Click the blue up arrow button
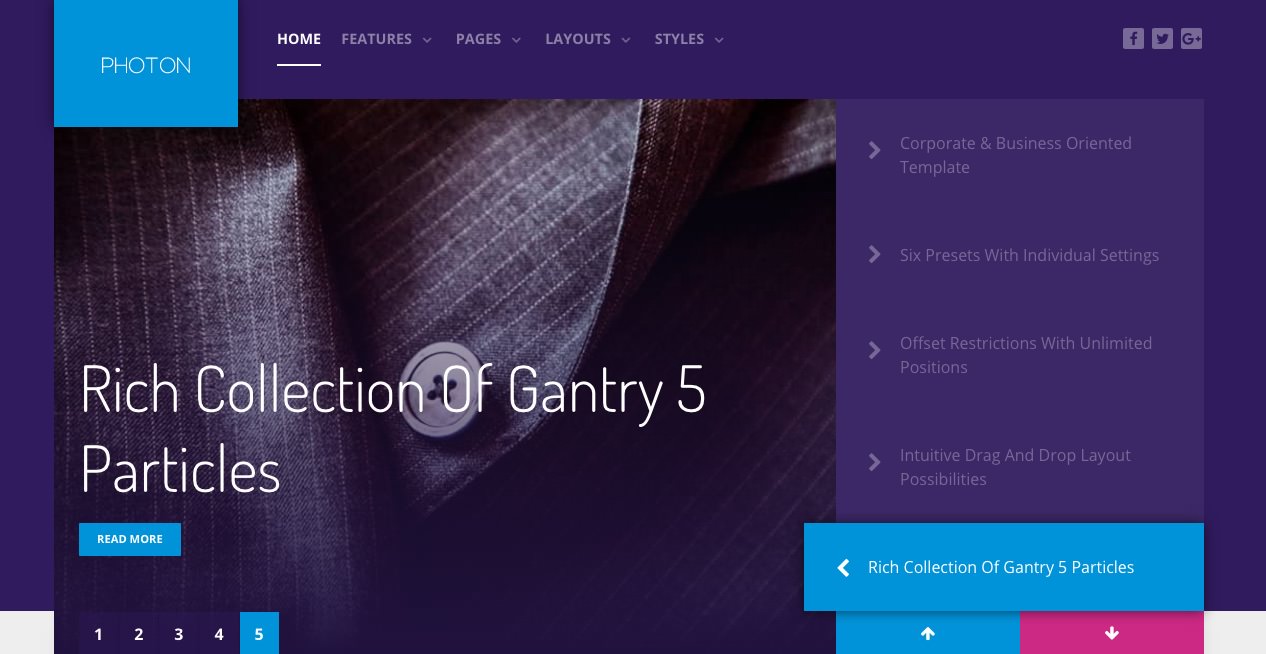The image size is (1266, 654). click(928, 633)
